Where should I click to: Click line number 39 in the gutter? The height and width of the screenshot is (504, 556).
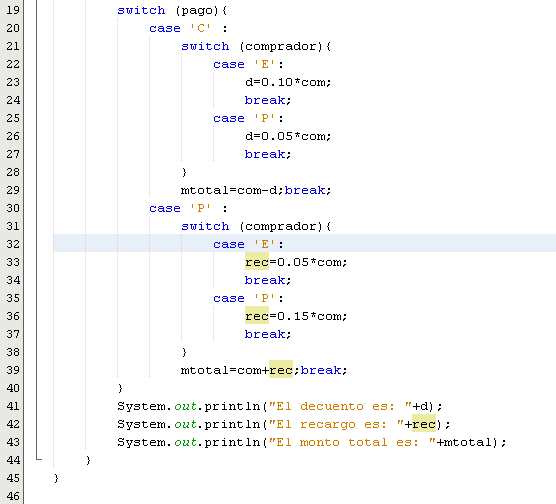[13, 370]
